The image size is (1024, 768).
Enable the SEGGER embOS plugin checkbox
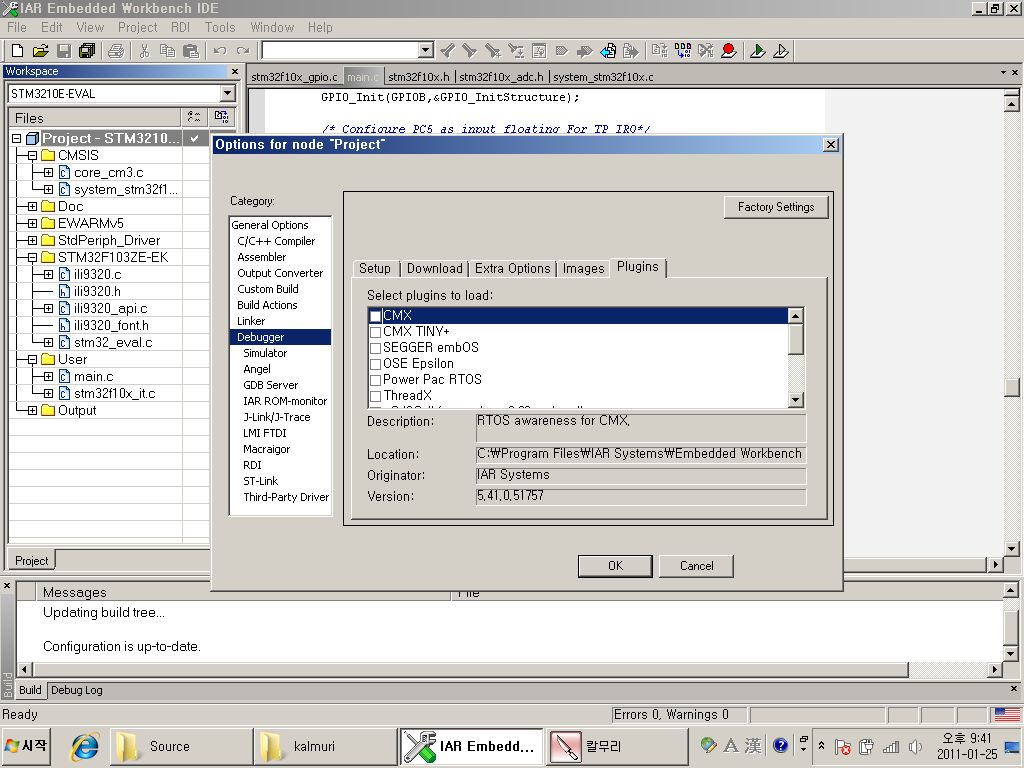(376, 348)
